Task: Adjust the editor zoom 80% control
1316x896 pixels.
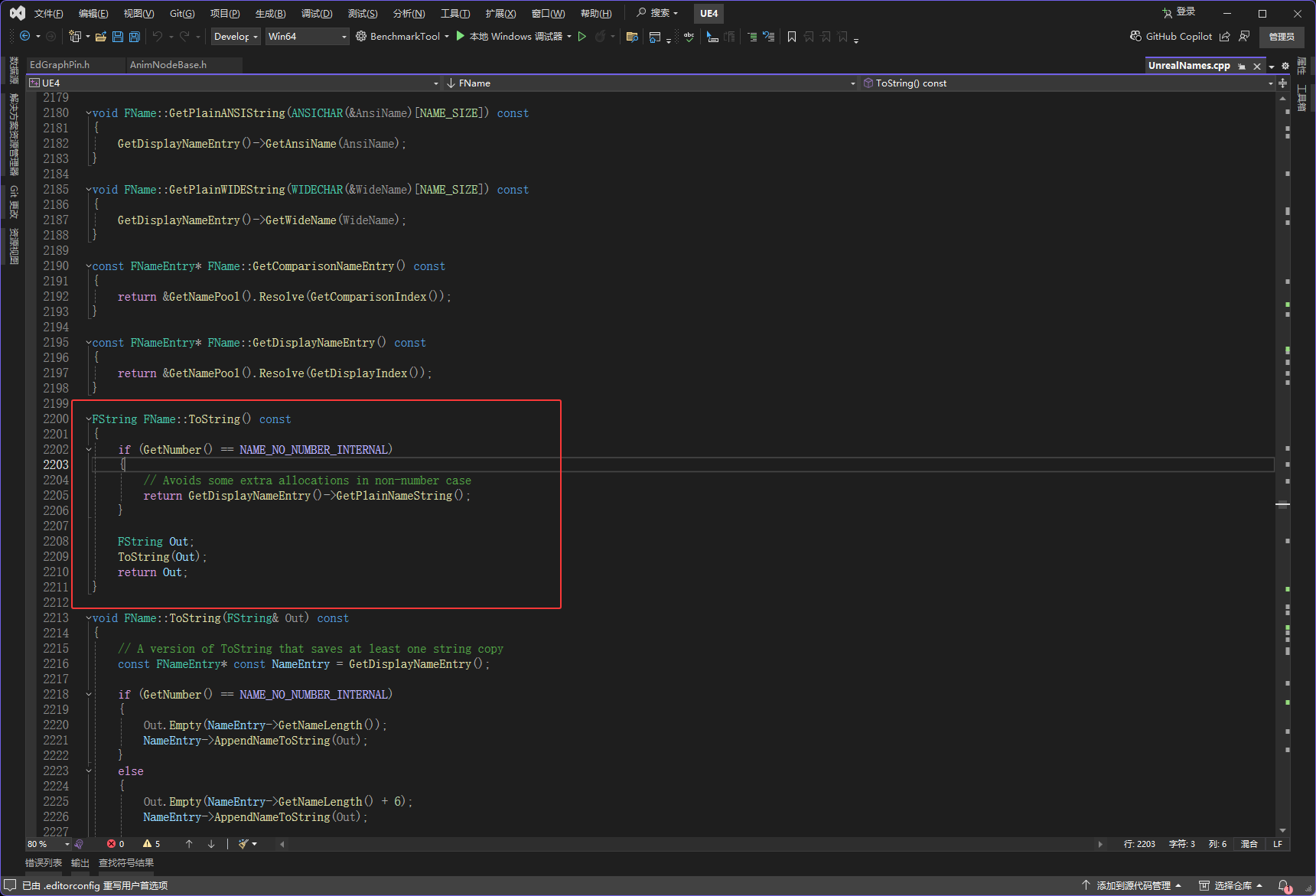Action: 46,843
